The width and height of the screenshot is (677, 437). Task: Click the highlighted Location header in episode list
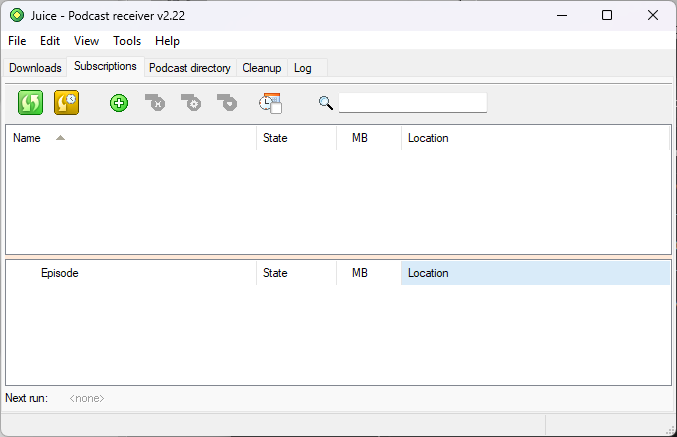pyautogui.click(x=428, y=273)
